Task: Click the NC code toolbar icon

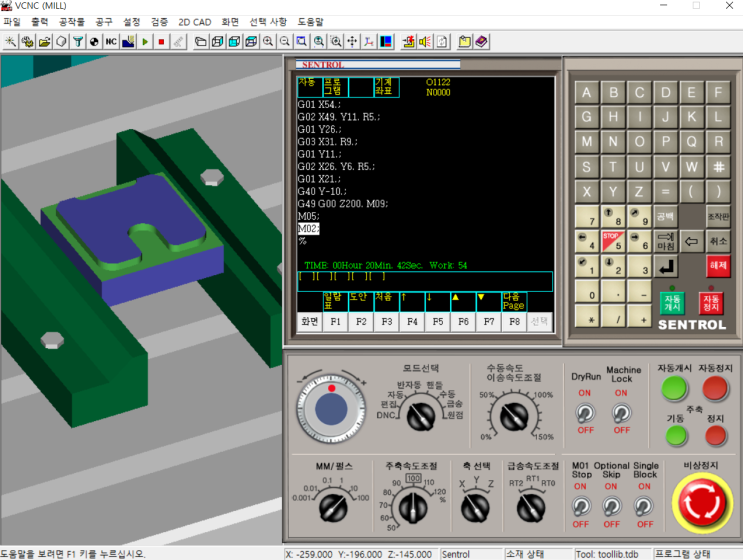Action: click(x=111, y=42)
